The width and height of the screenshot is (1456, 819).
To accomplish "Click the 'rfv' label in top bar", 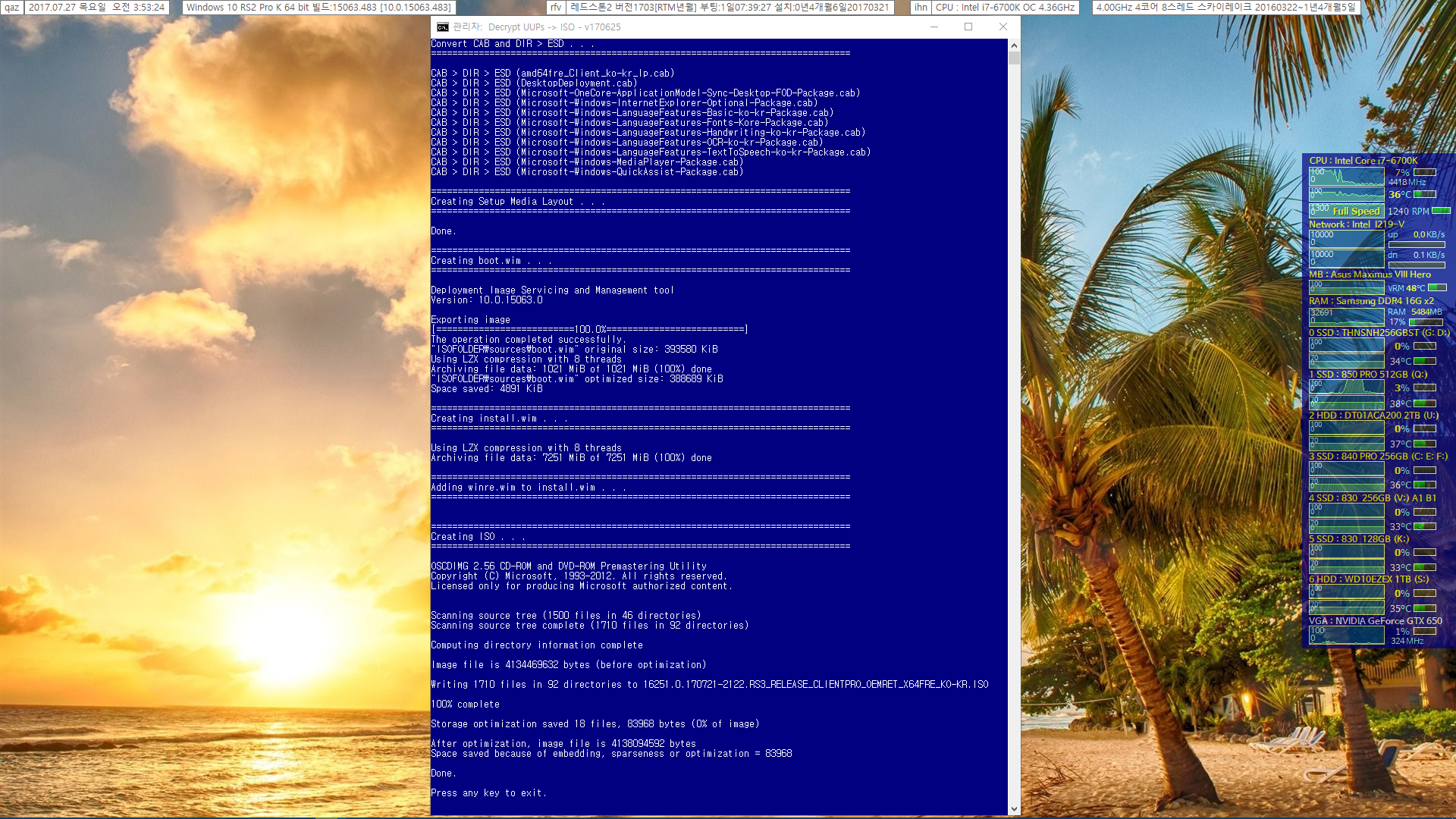I will click(556, 7).
